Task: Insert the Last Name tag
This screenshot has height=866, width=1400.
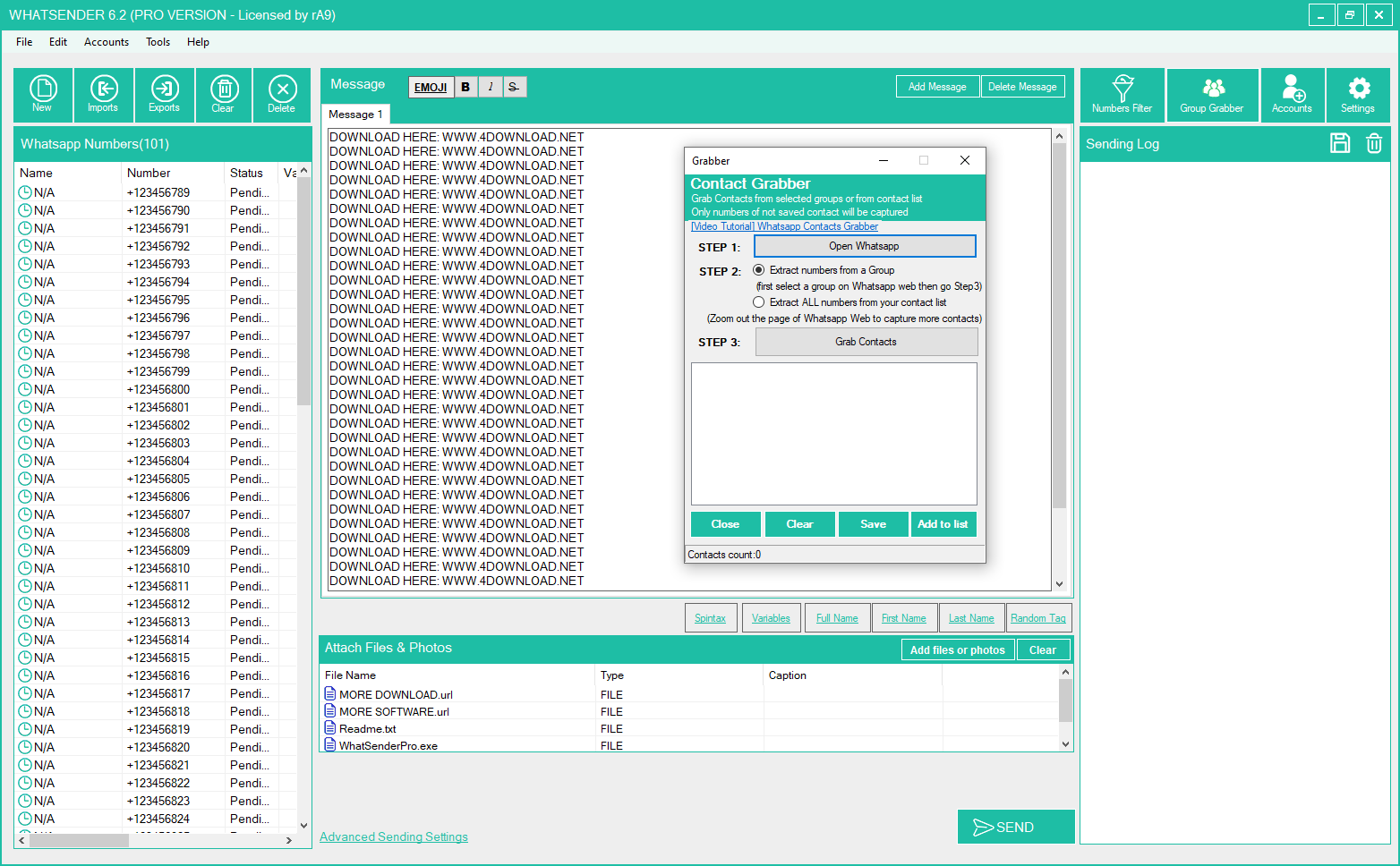Action: coord(971,618)
